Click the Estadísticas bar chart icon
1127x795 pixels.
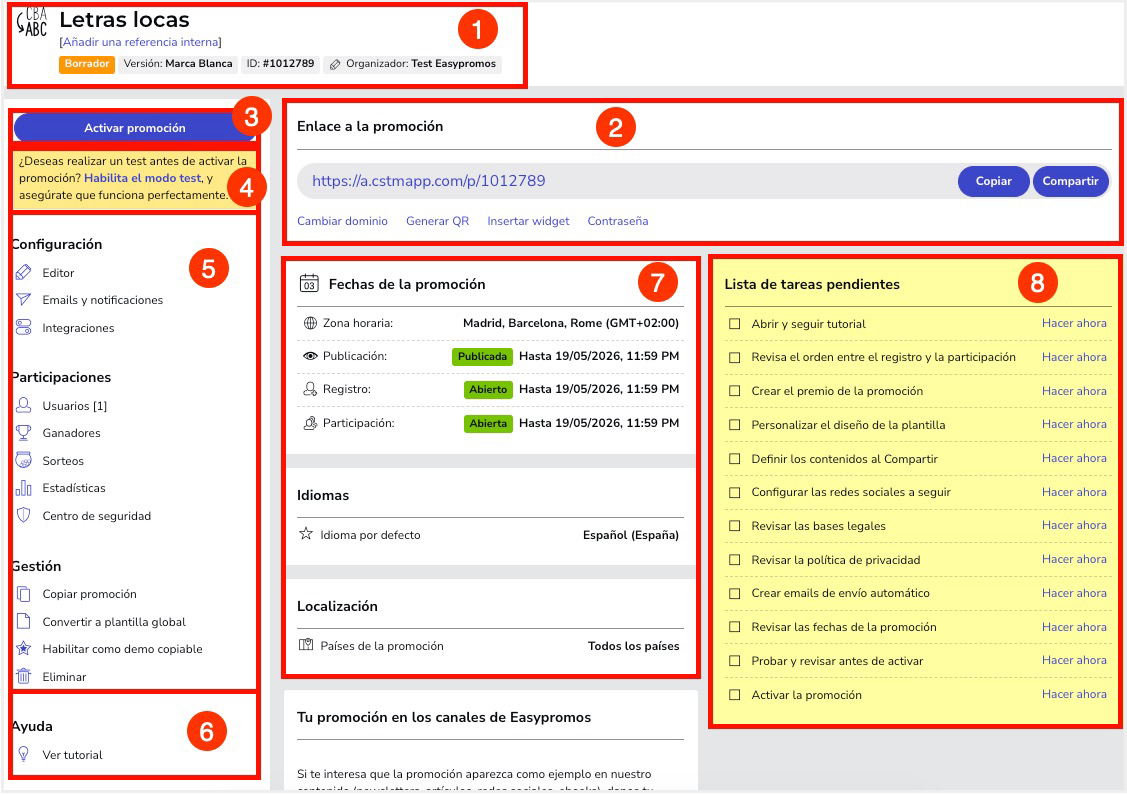pyautogui.click(x=24, y=488)
